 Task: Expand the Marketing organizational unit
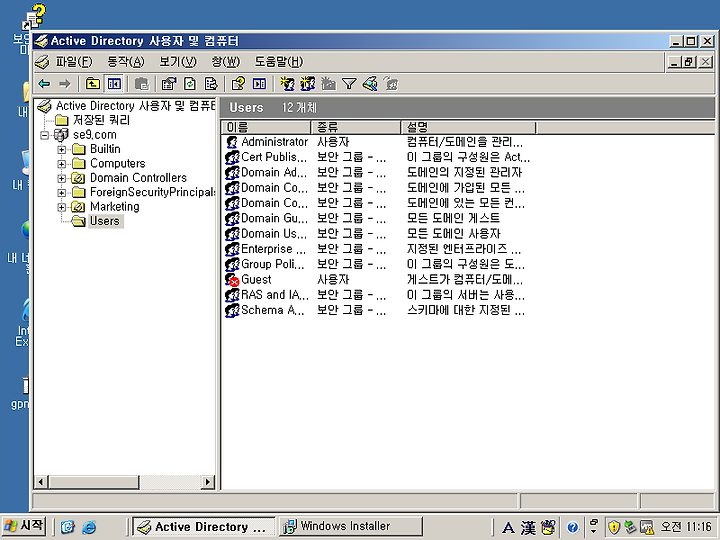click(61, 207)
